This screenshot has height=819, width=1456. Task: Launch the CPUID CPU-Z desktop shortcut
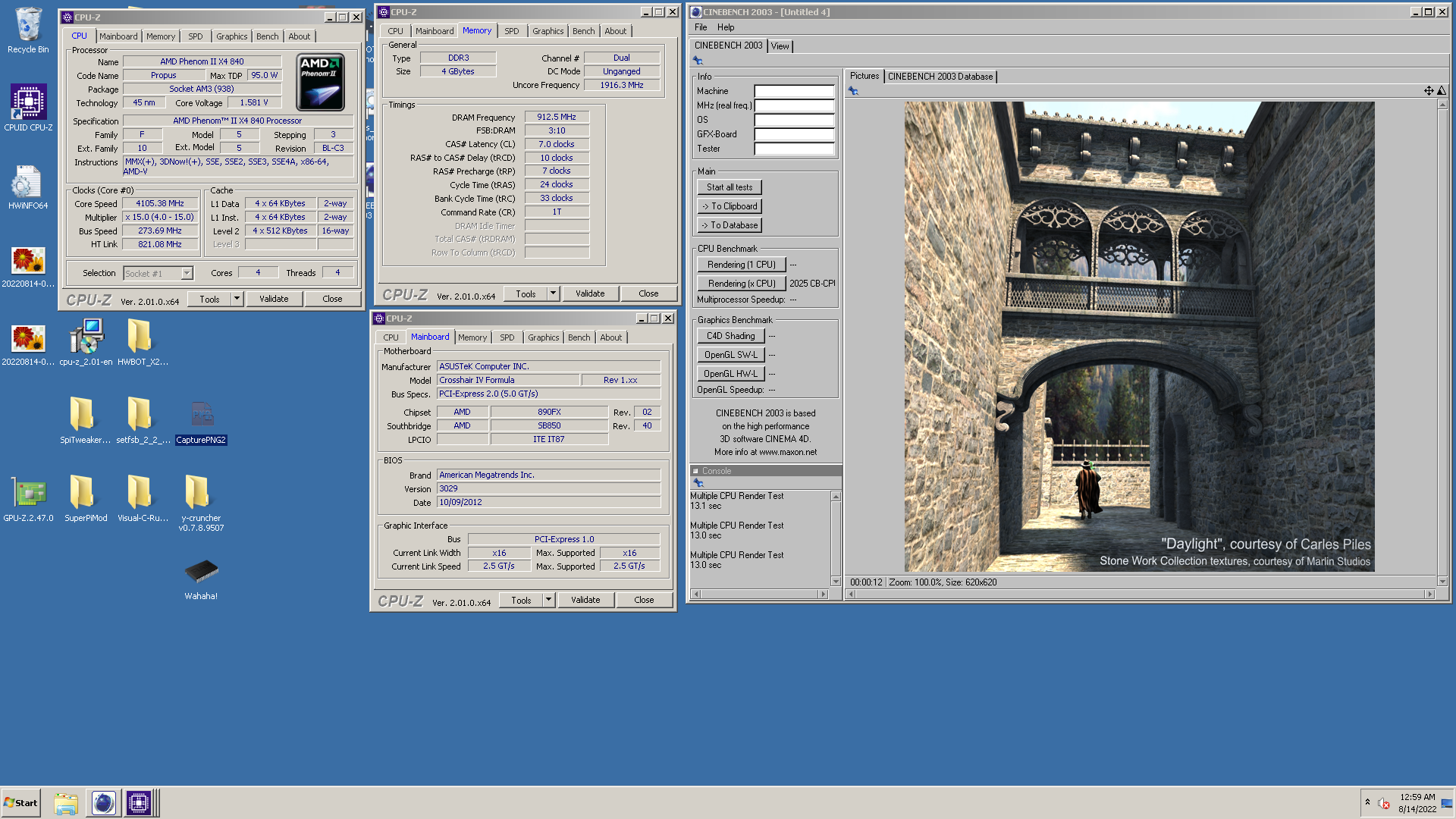pos(28,107)
